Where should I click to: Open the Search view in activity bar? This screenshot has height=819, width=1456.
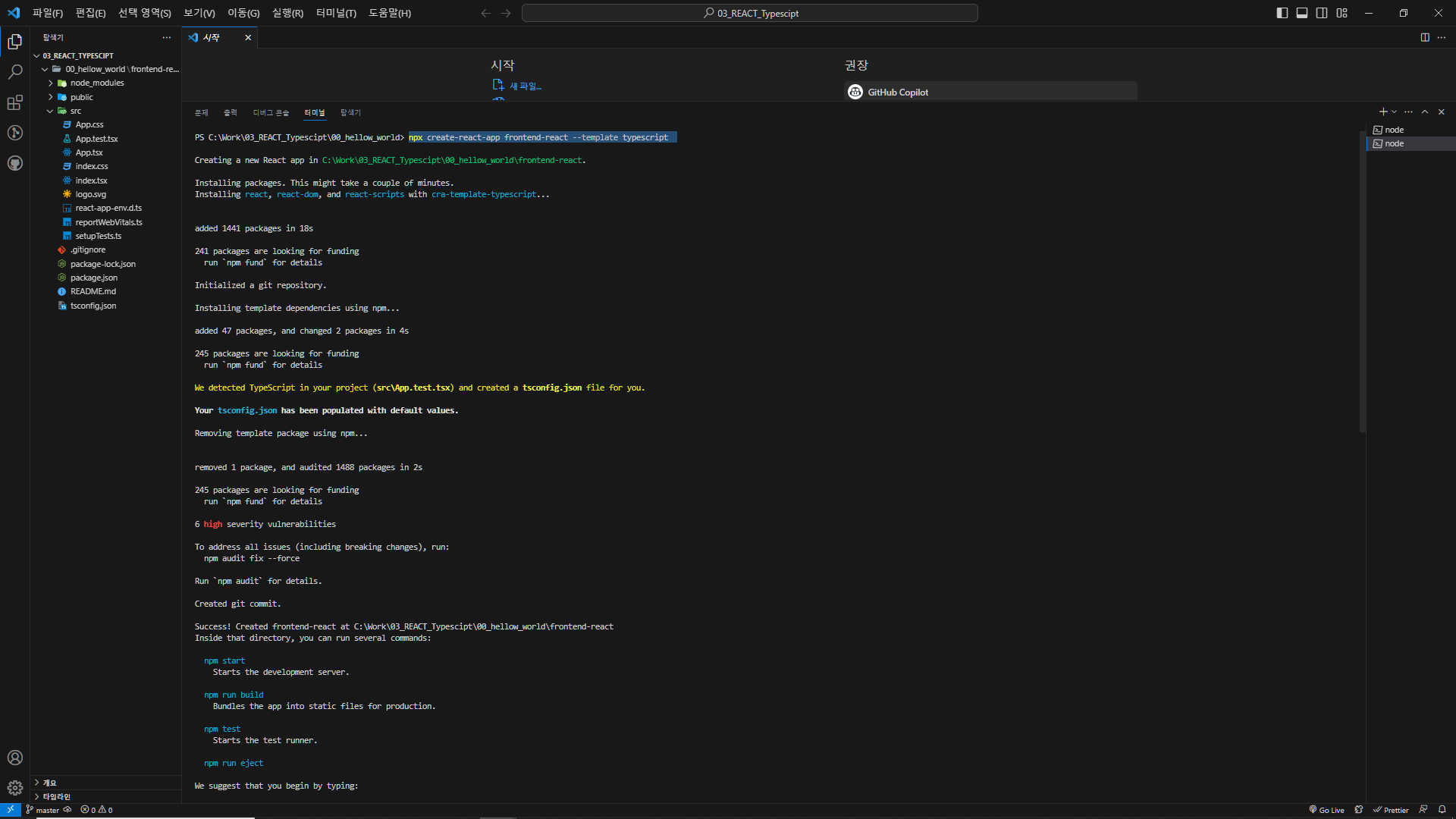coord(14,72)
